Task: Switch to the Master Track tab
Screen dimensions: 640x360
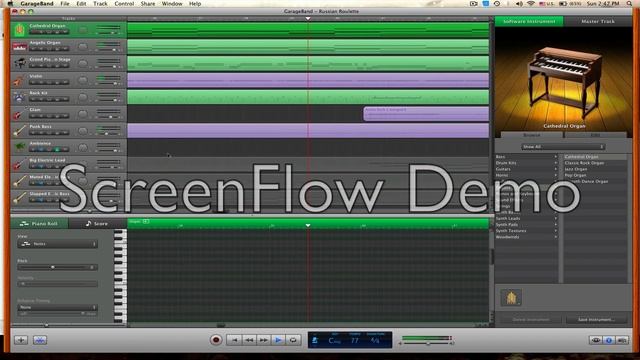Action: pos(598,21)
